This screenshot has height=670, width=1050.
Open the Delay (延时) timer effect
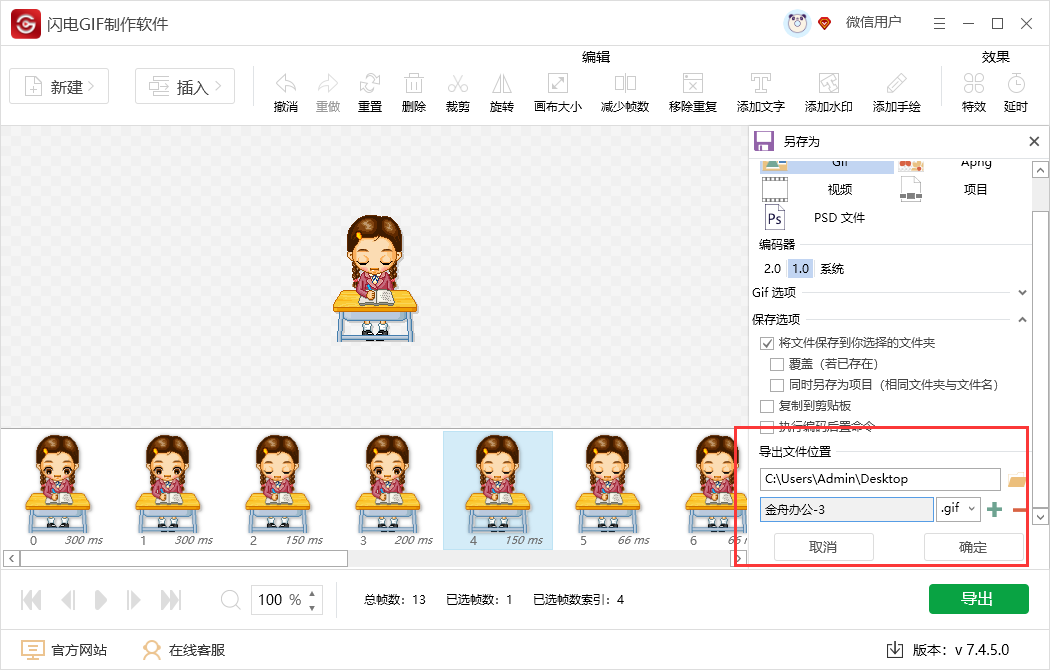pos(1016,85)
